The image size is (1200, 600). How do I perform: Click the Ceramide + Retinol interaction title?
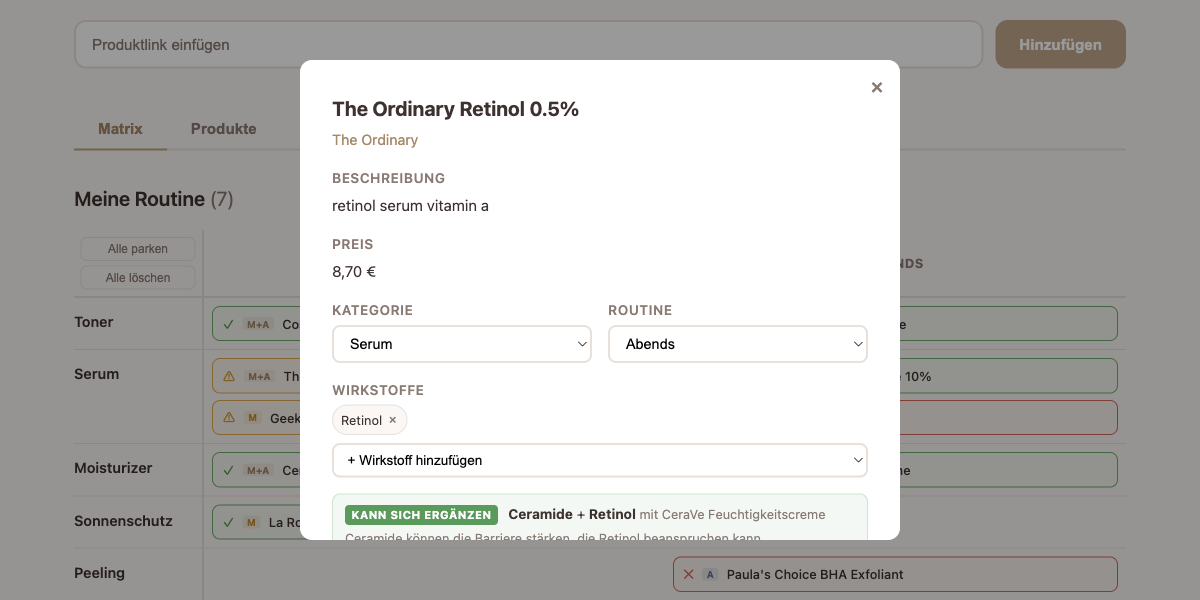(x=572, y=514)
